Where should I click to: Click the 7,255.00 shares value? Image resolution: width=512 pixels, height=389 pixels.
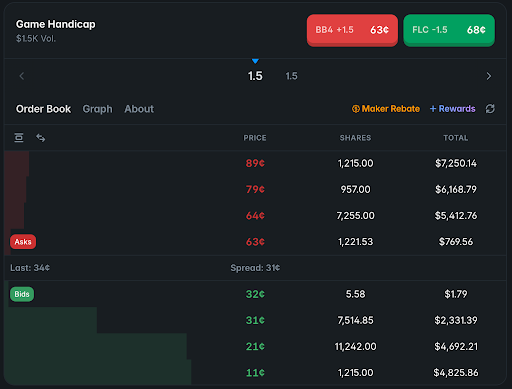tap(355, 216)
